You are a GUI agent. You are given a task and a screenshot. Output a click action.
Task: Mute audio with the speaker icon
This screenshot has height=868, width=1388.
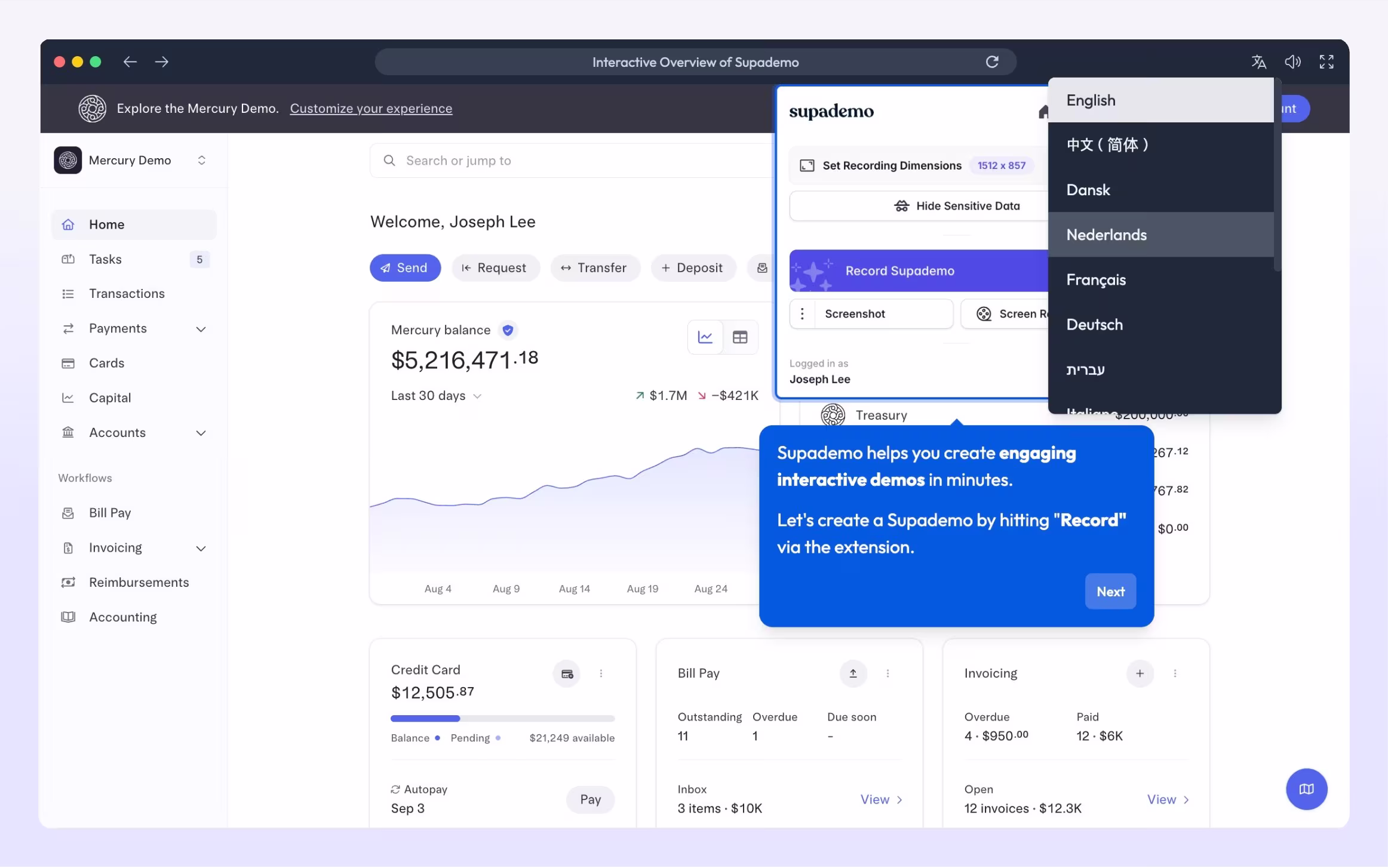pyautogui.click(x=1292, y=62)
